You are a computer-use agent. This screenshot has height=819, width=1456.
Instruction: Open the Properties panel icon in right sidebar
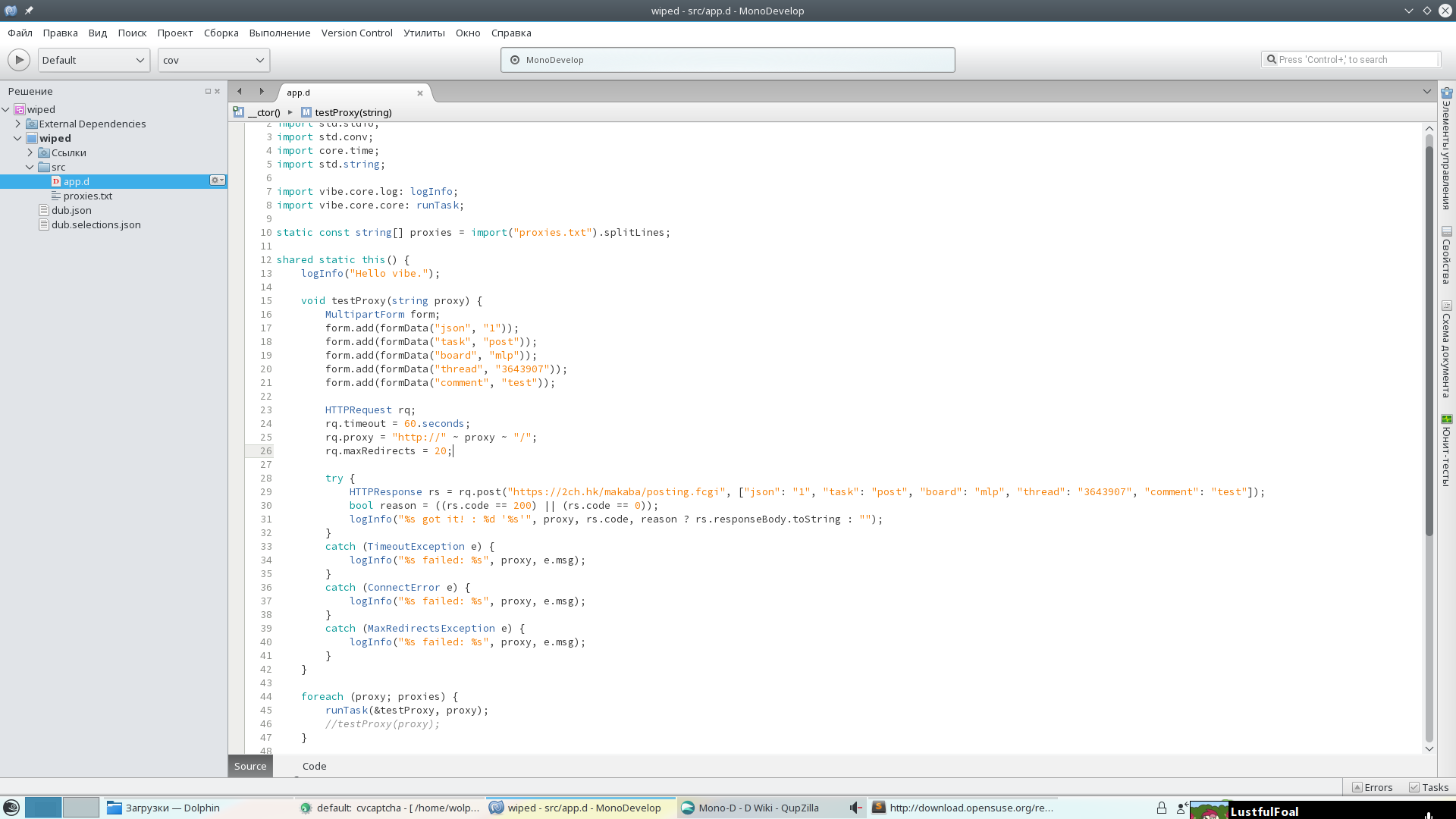[x=1447, y=232]
